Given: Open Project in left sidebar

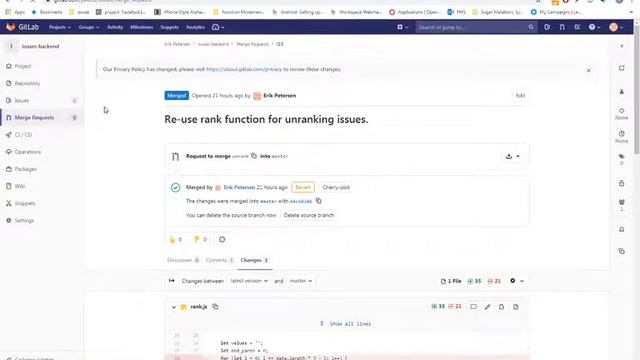Looking at the screenshot, I should click(23, 66).
